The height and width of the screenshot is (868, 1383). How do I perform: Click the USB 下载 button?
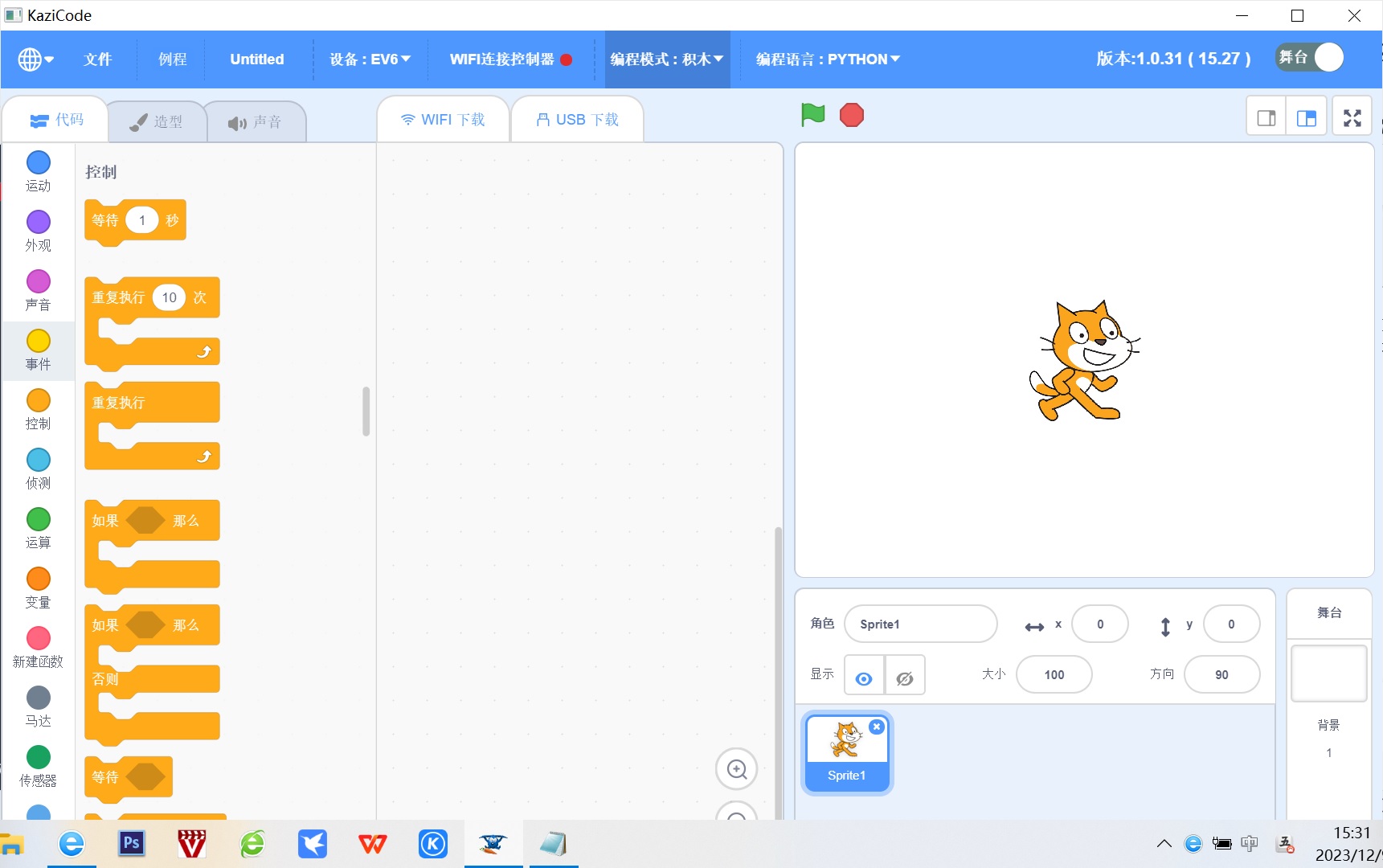577,119
